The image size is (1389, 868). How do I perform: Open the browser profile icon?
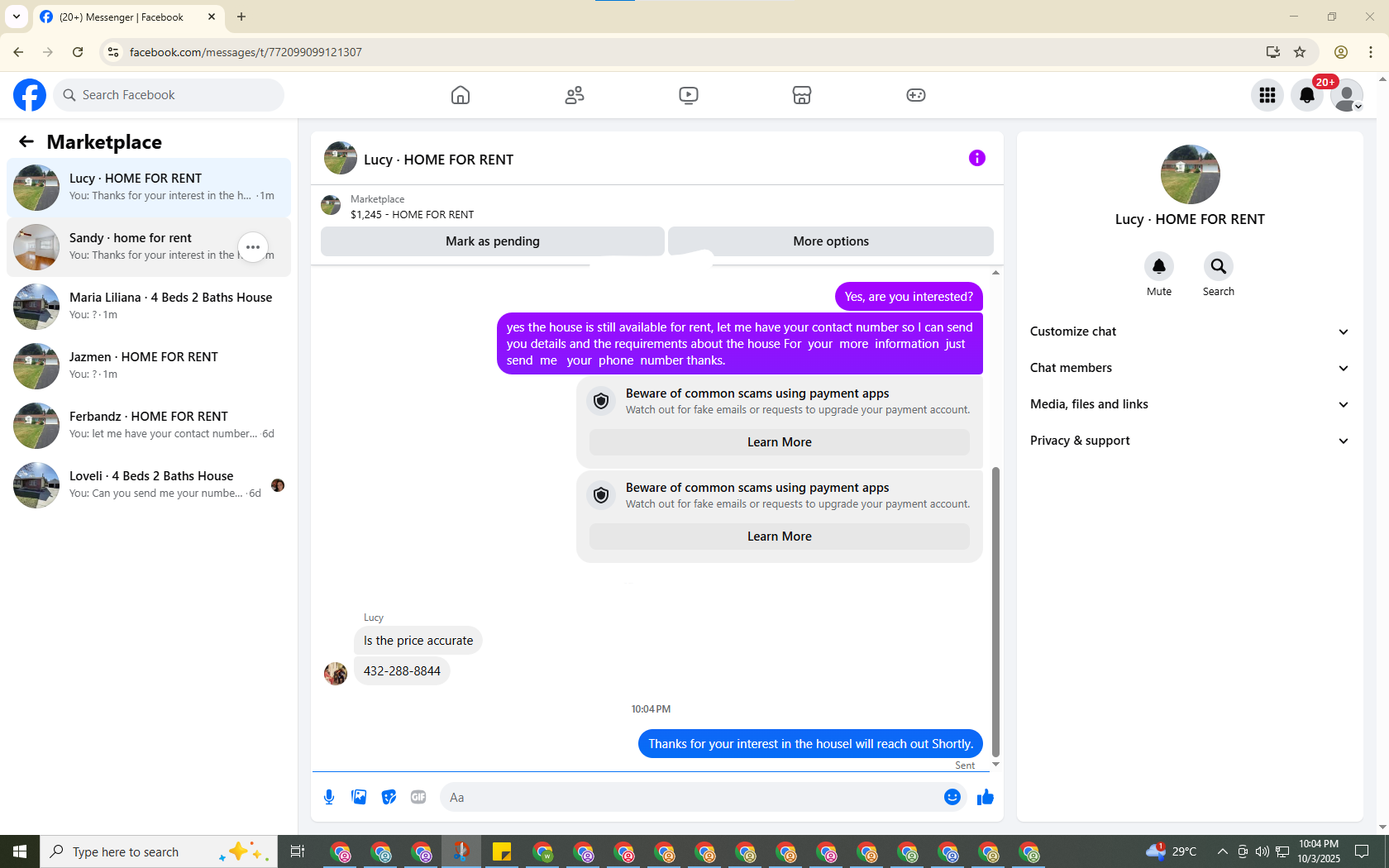coord(1341,52)
